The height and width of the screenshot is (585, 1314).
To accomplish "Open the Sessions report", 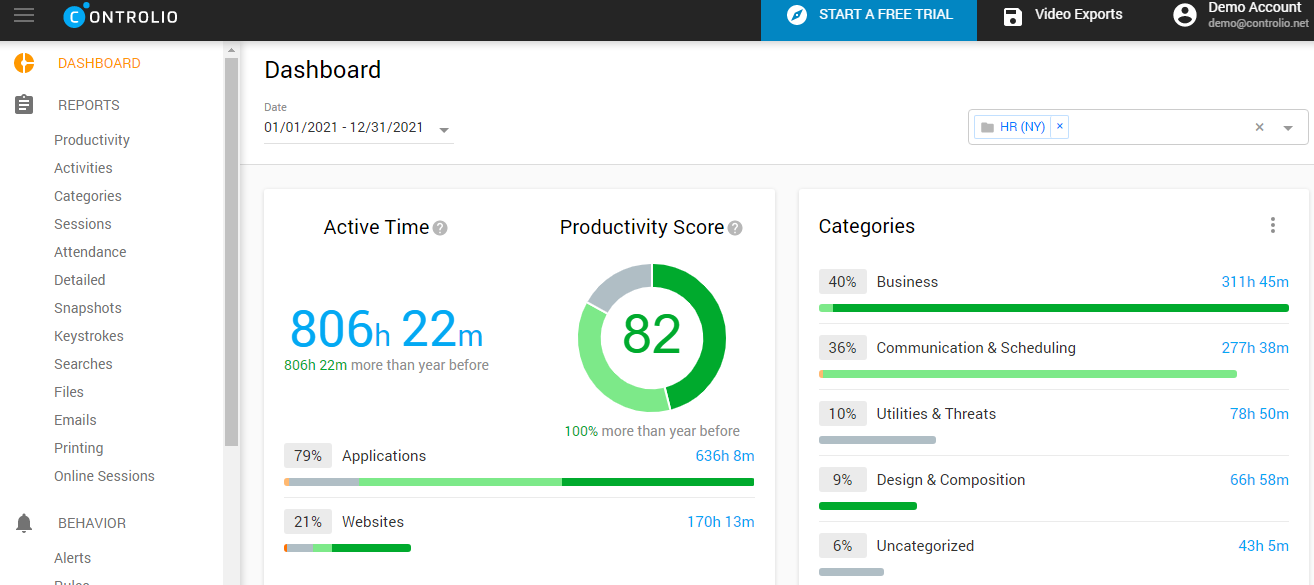I will (83, 224).
